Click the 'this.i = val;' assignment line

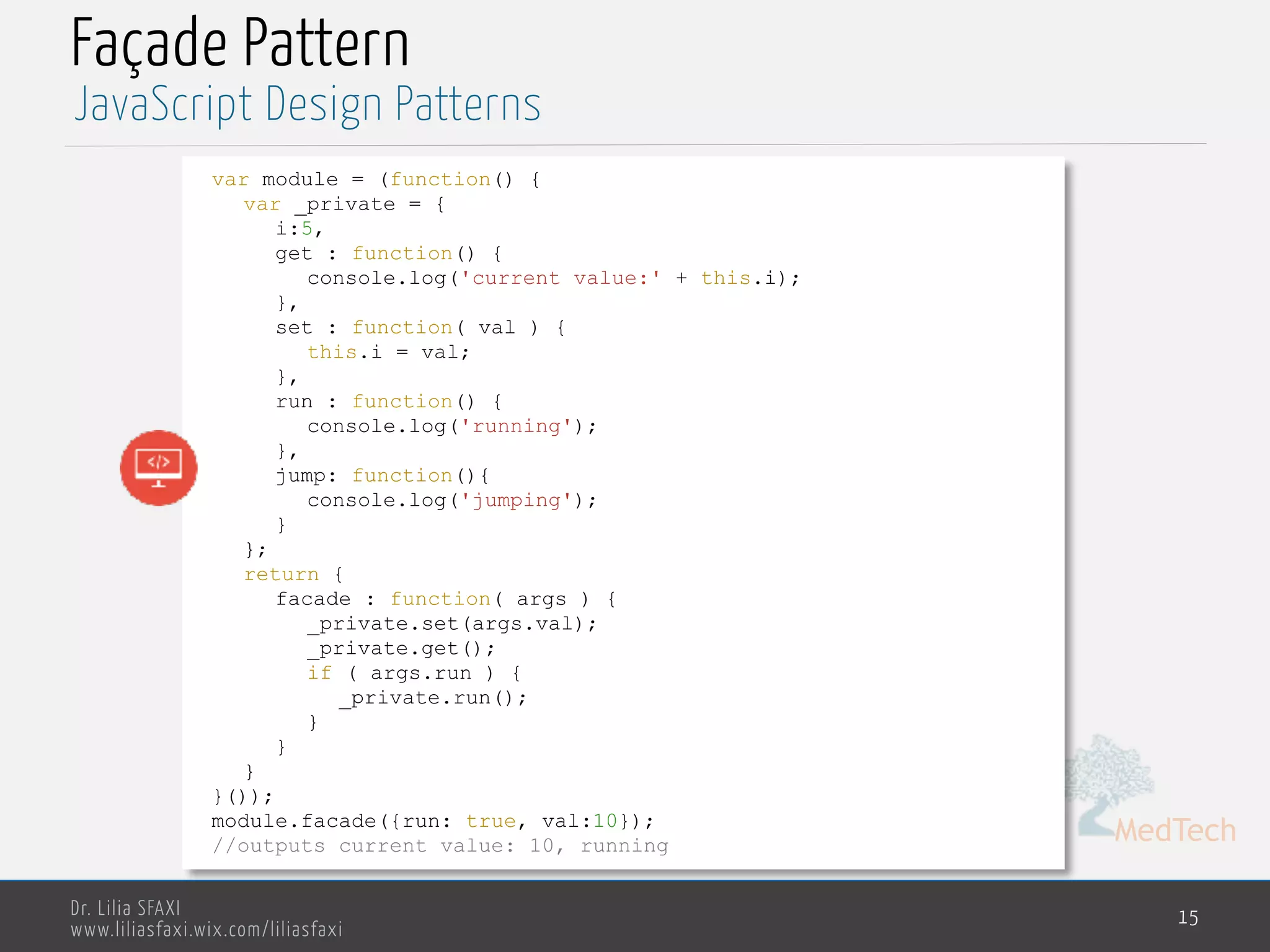pyautogui.click(x=388, y=353)
